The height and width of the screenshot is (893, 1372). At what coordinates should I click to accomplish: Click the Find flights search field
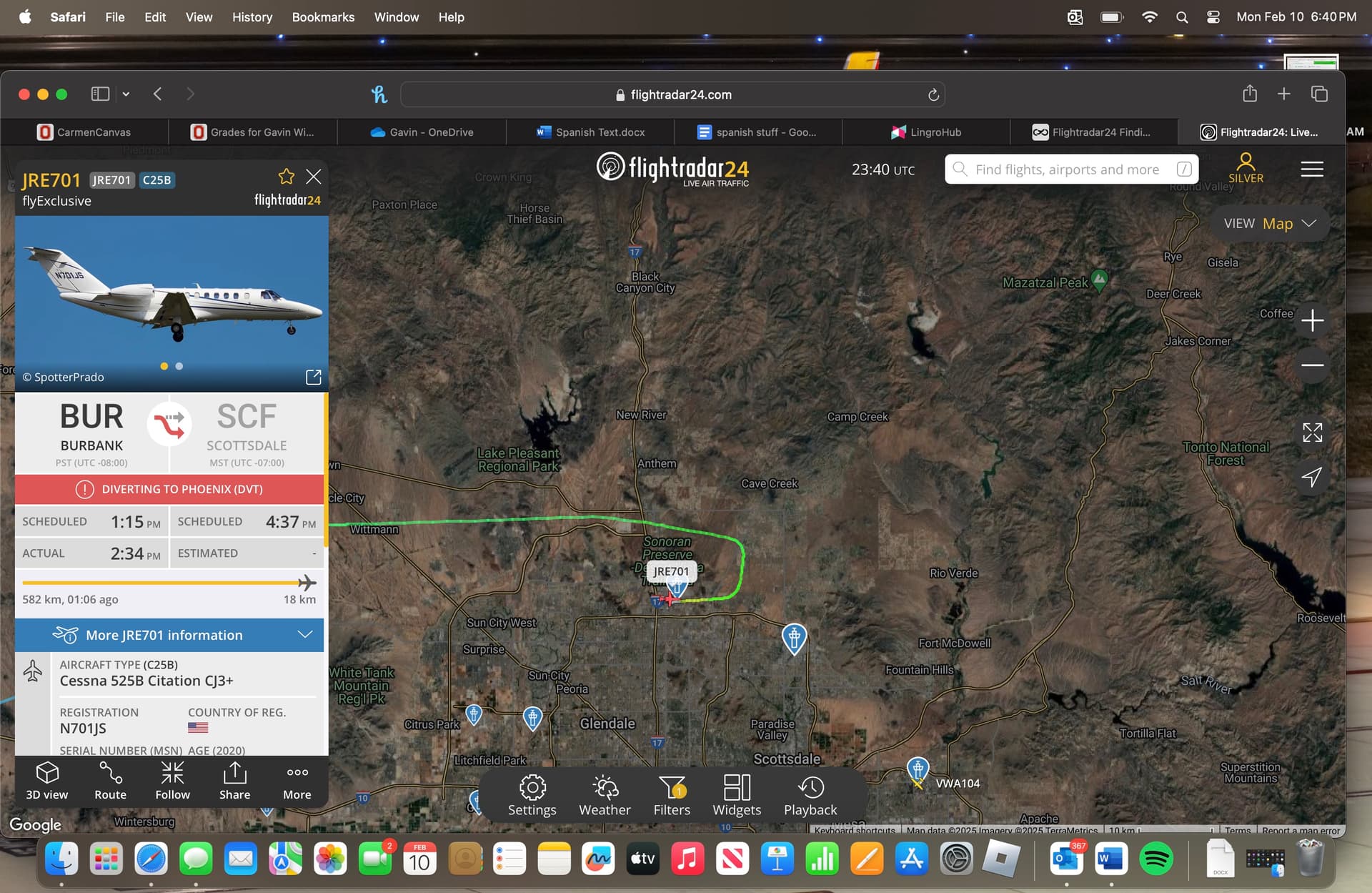tap(1067, 169)
